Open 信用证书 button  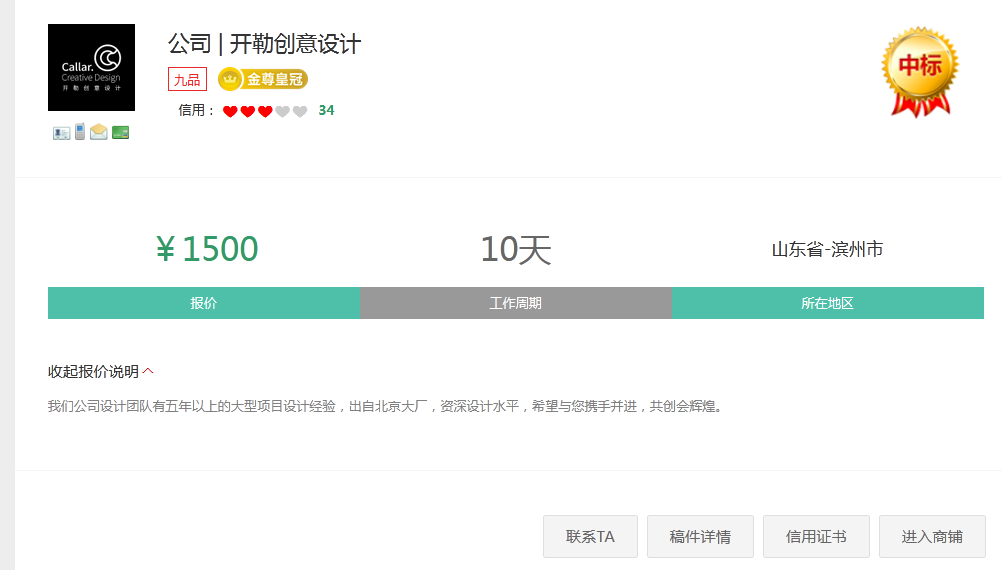tap(816, 537)
